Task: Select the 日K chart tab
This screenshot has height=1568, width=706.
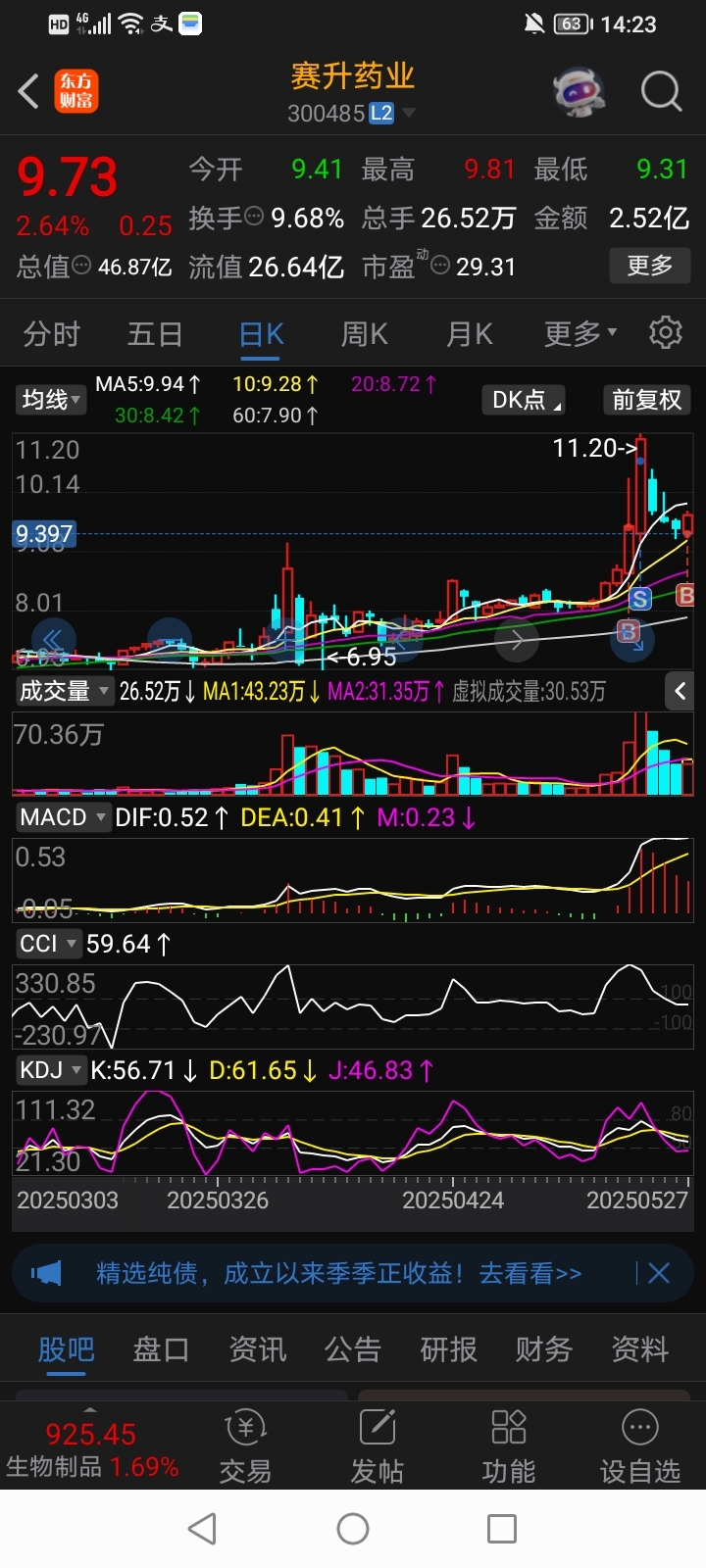Action: coord(262,334)
